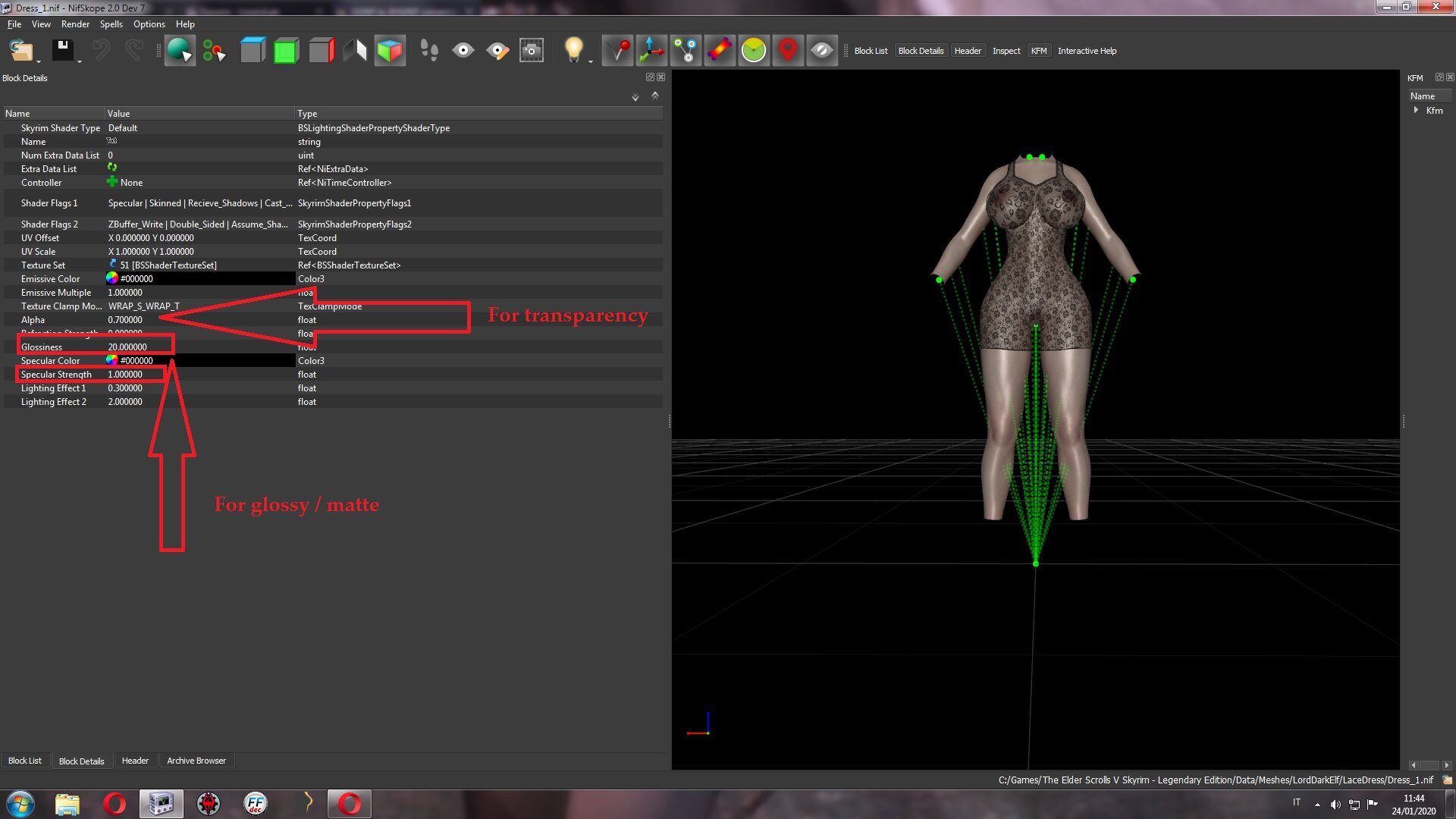Open lighting settings via the light bulb icon
The height and width of the screenshot is (819, 1456).
[x=574, y=50]
